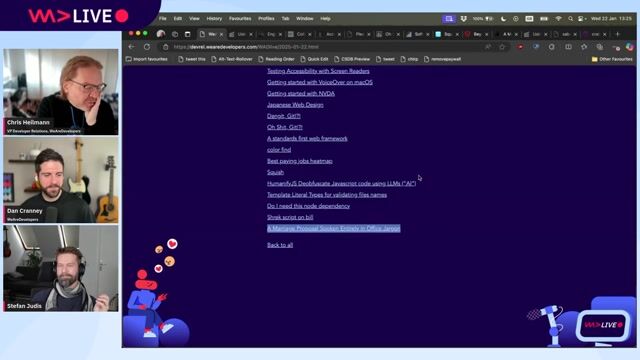The image size is (640, 360).
Task: Open the Copilot icon at toolbar end
Action: coord(630,47)
